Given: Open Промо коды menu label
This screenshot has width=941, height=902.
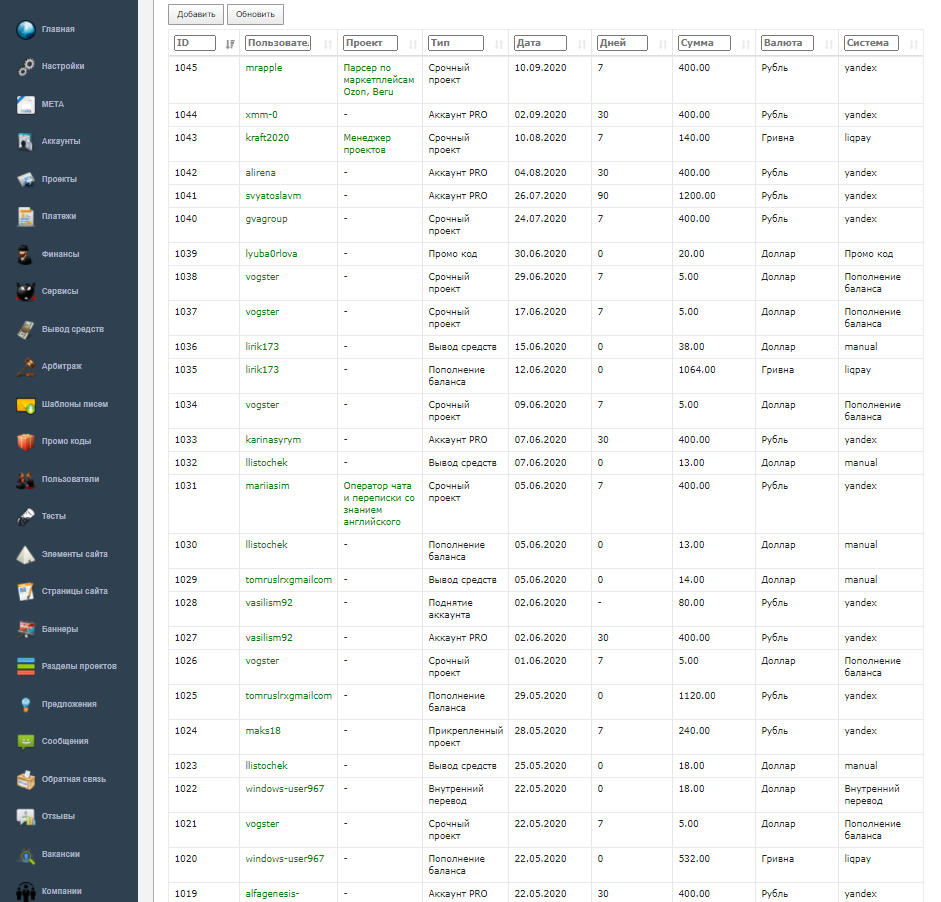Looking at the screenshot, I should (66, 442).
